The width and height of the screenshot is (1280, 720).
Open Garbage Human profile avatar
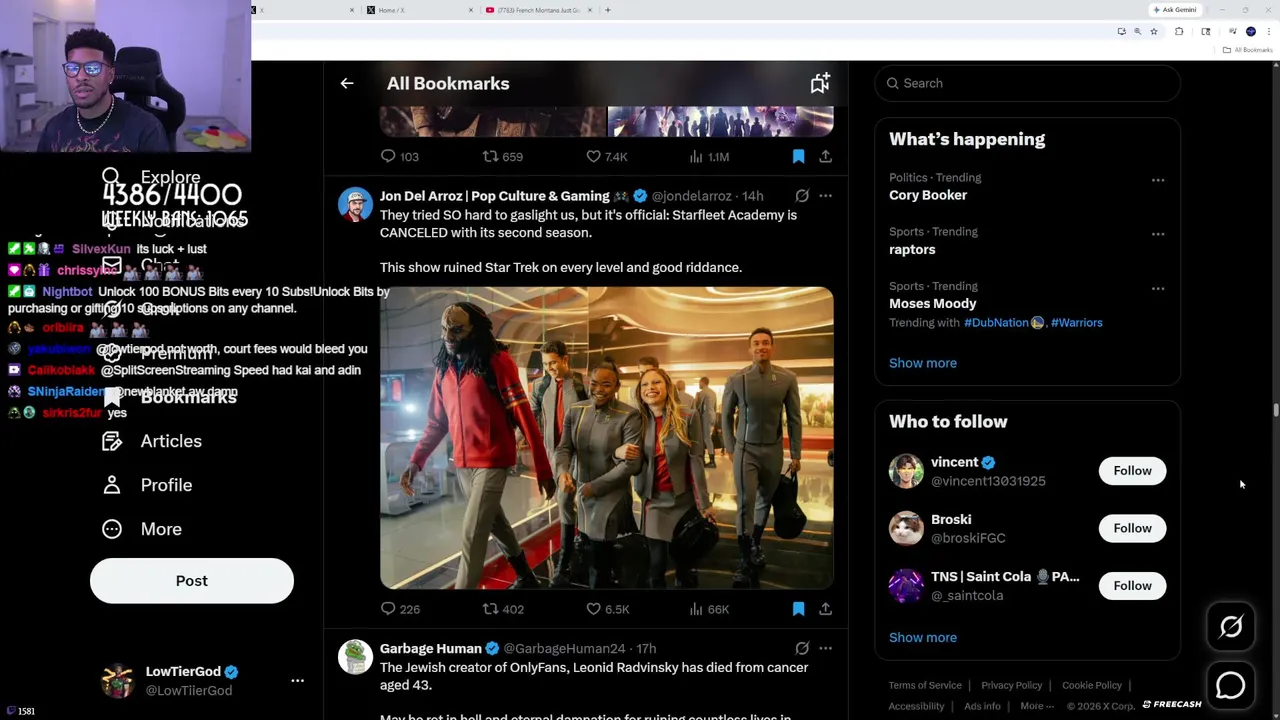tap(355, 657)
